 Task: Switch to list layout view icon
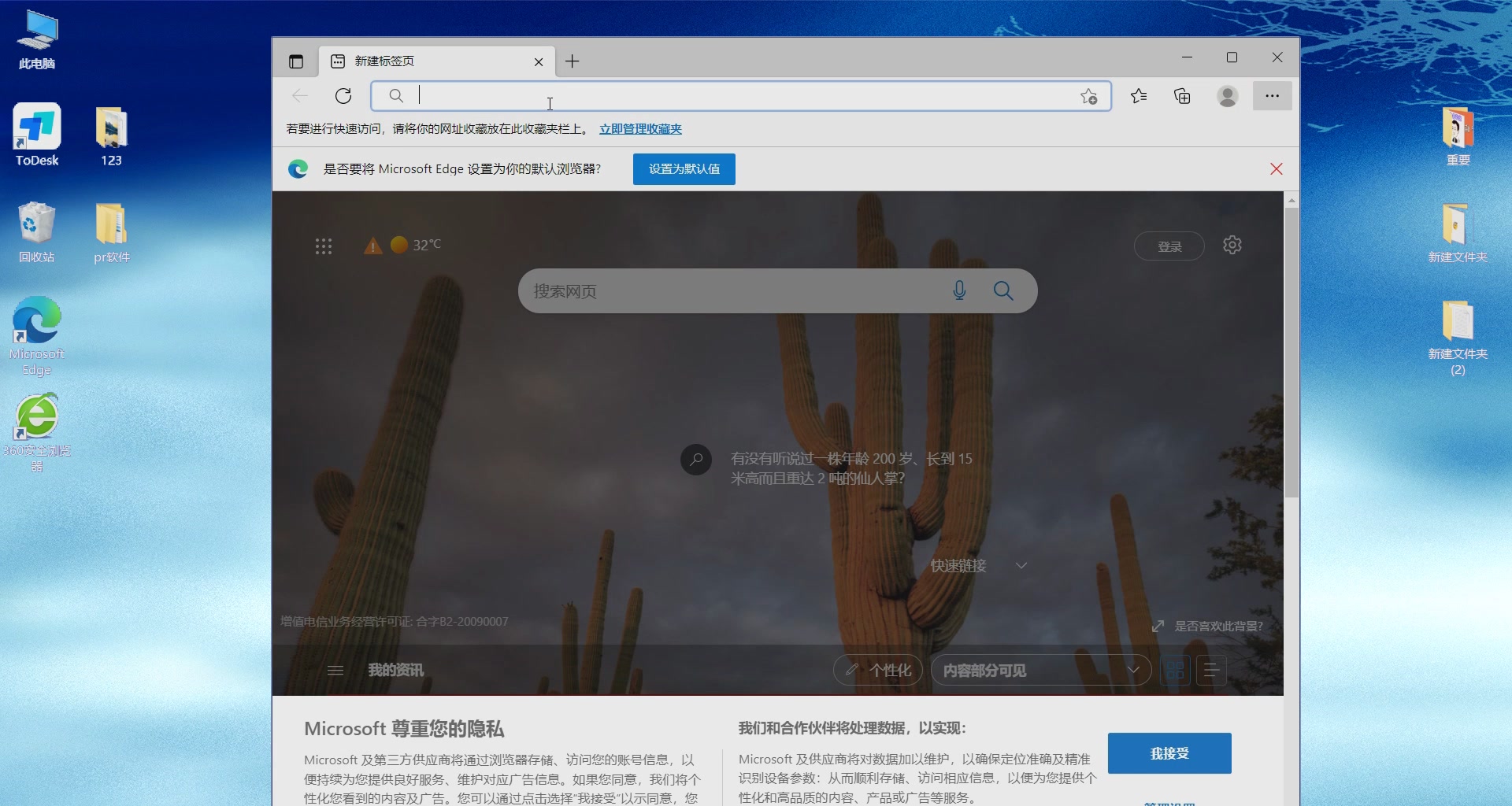1211,671
